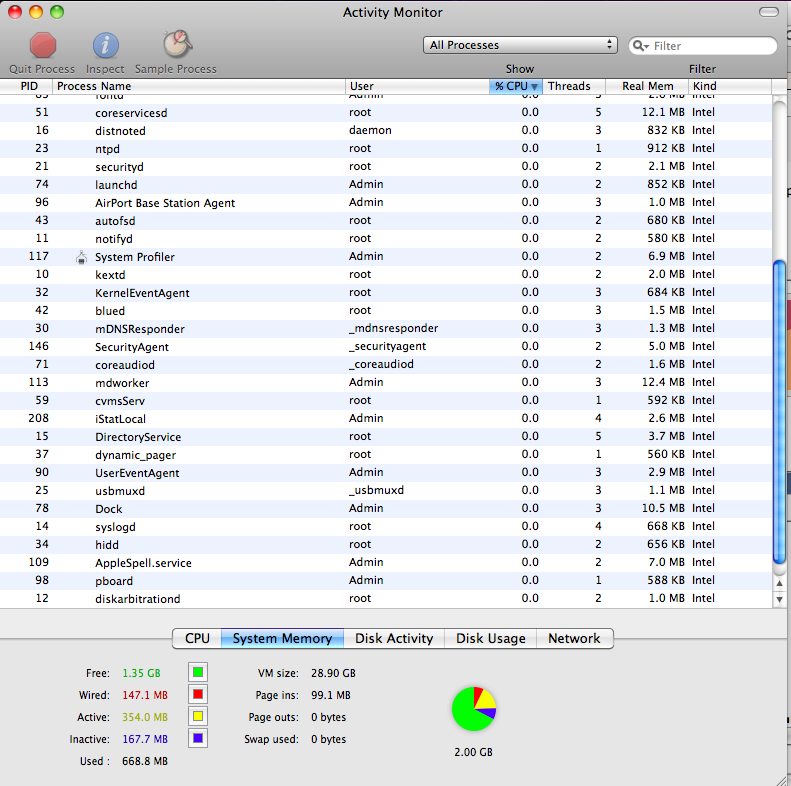Select the KernelEventAgent process row
This screenshot has width=791, height=786.
[x=386, y=293]
